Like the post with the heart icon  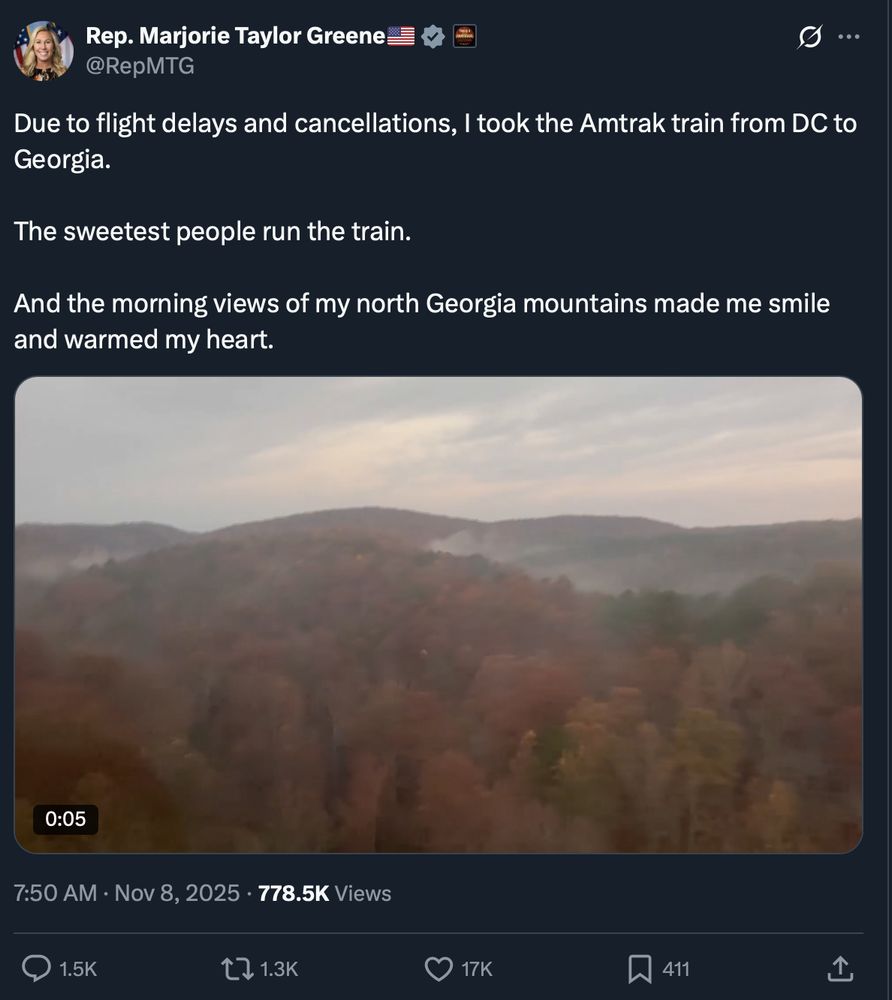438,968
